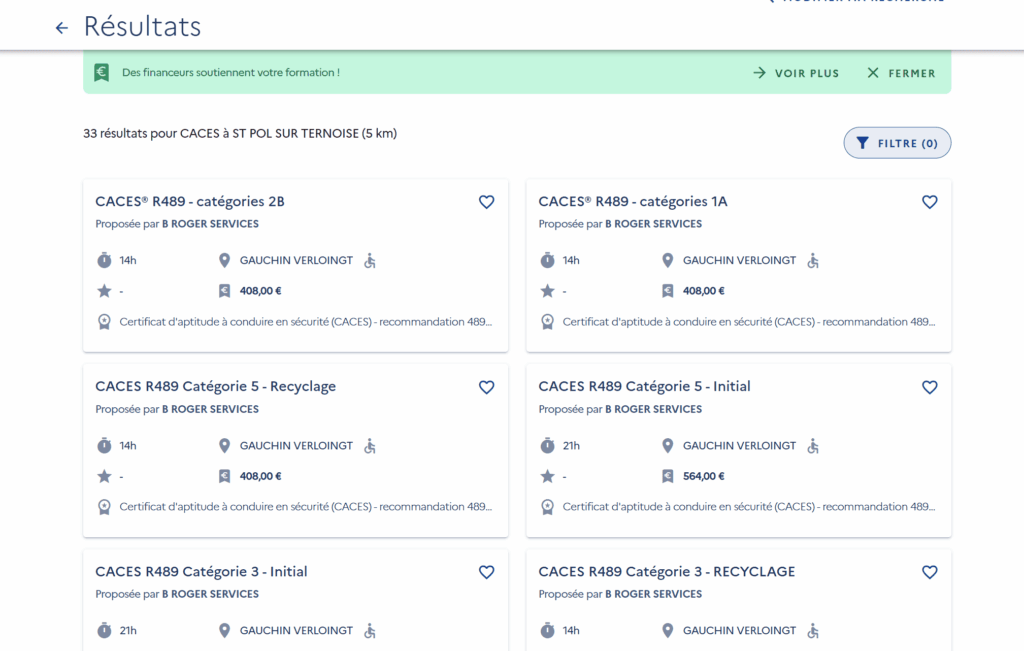Click the duration clock icon in catégories 2B card

tap(104, 261)
